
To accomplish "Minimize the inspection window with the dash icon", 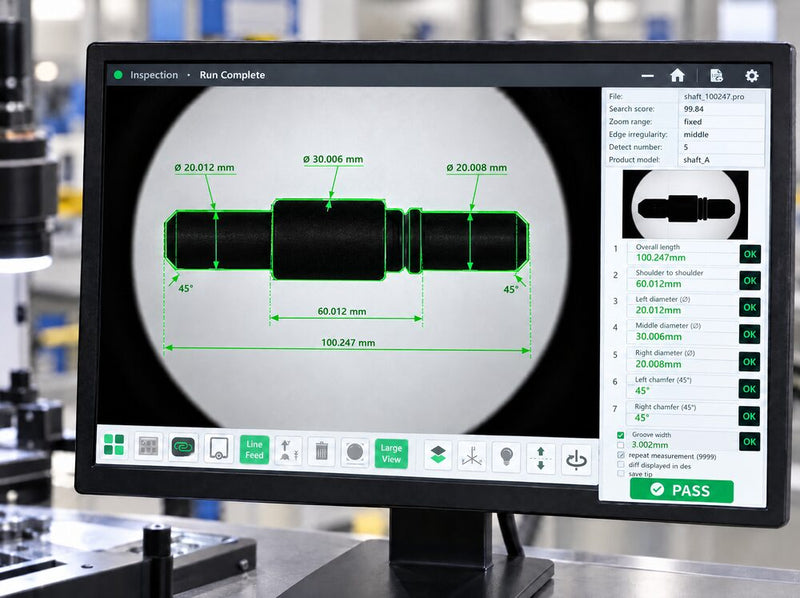I will coord(647,76).
